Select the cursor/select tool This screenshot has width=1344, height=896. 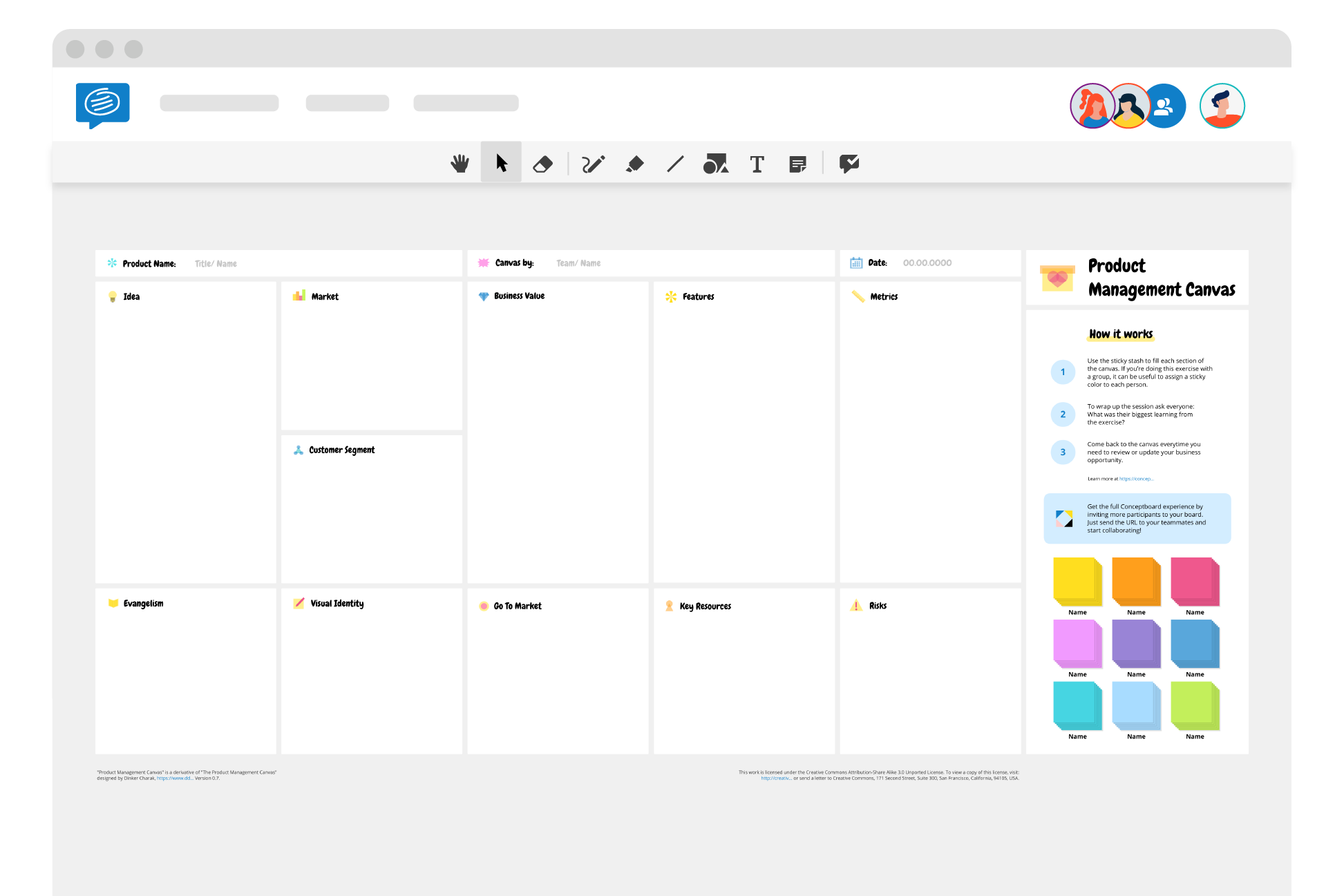click(501, 164)
